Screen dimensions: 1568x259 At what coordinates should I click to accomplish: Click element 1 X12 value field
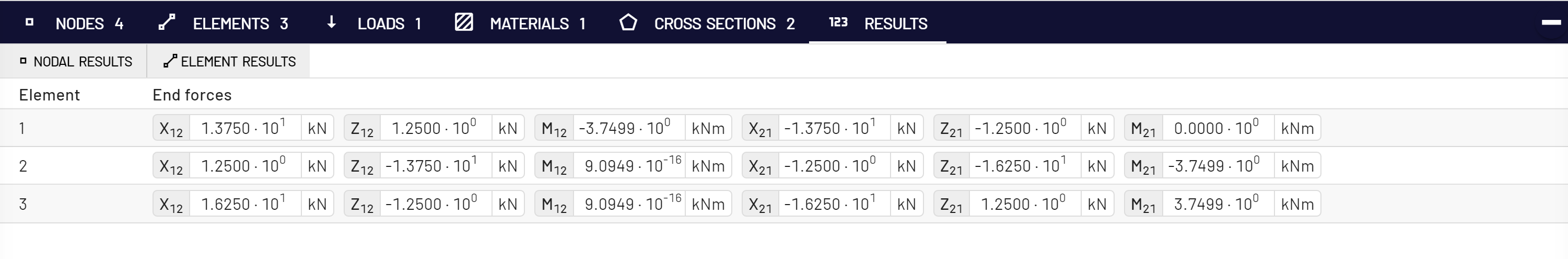(245, 128)
